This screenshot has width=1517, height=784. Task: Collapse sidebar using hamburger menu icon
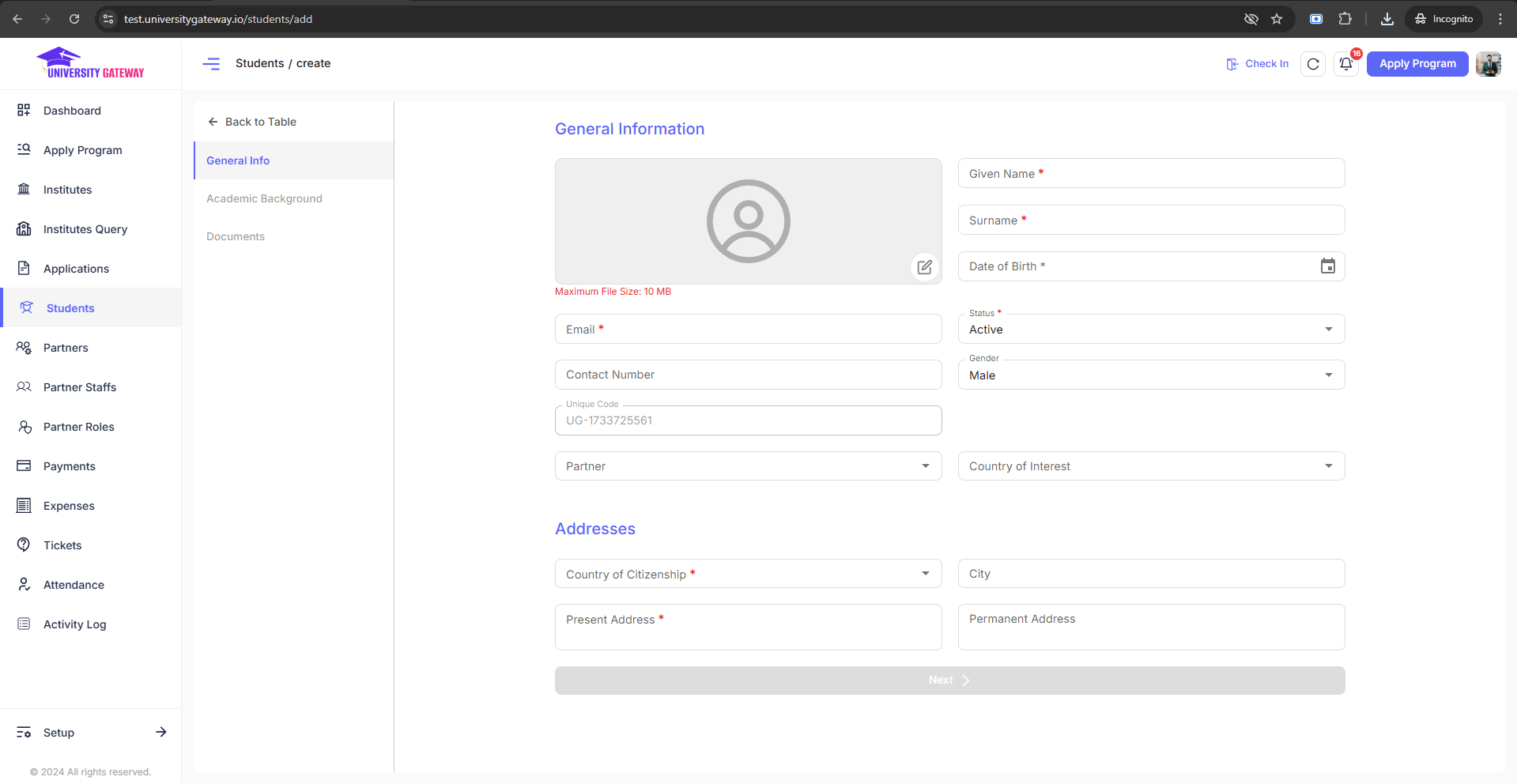tap(211, 64)
